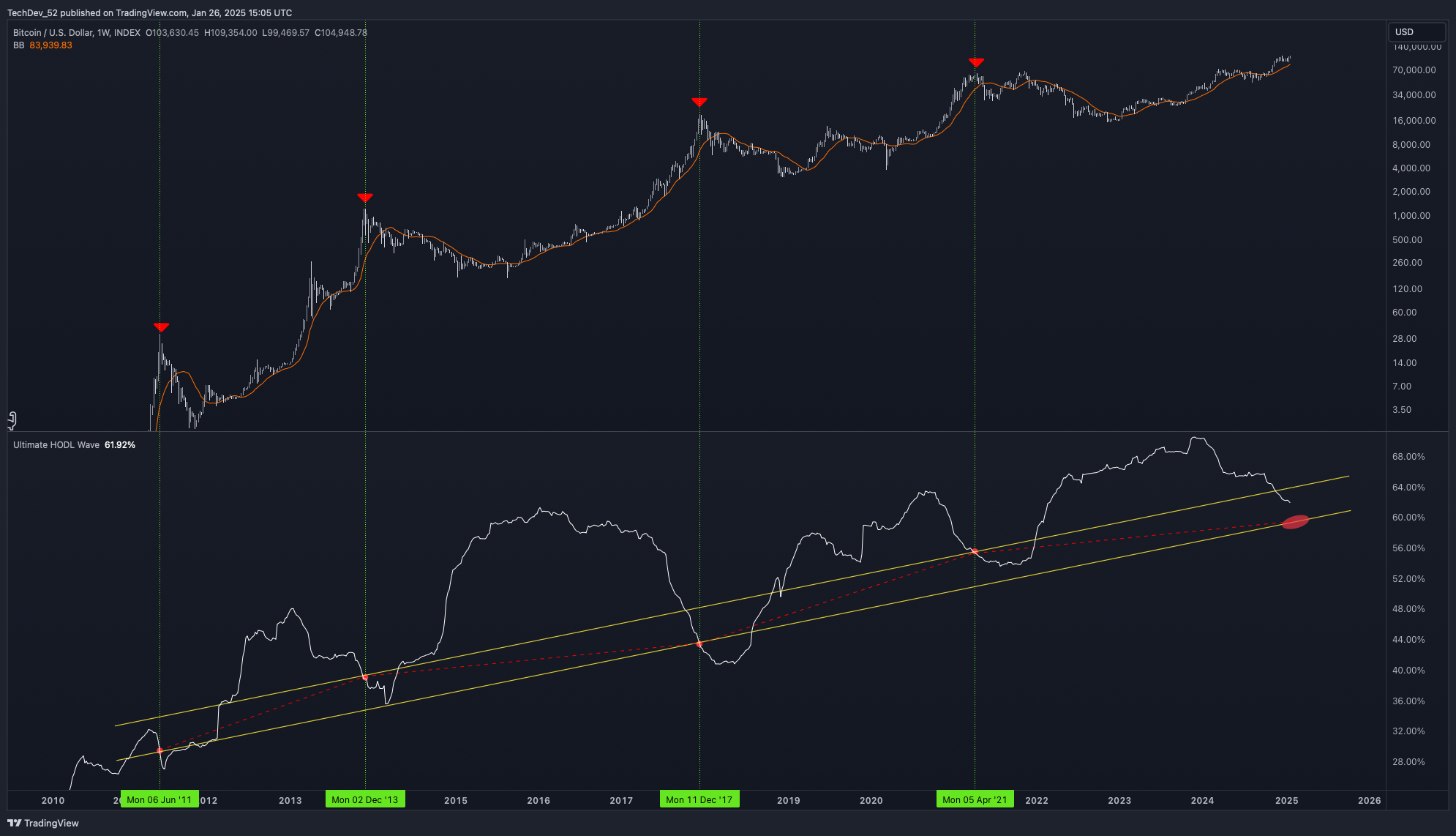
Task: Click the Mon 02 Dec '13 date button
Action: 364,799
